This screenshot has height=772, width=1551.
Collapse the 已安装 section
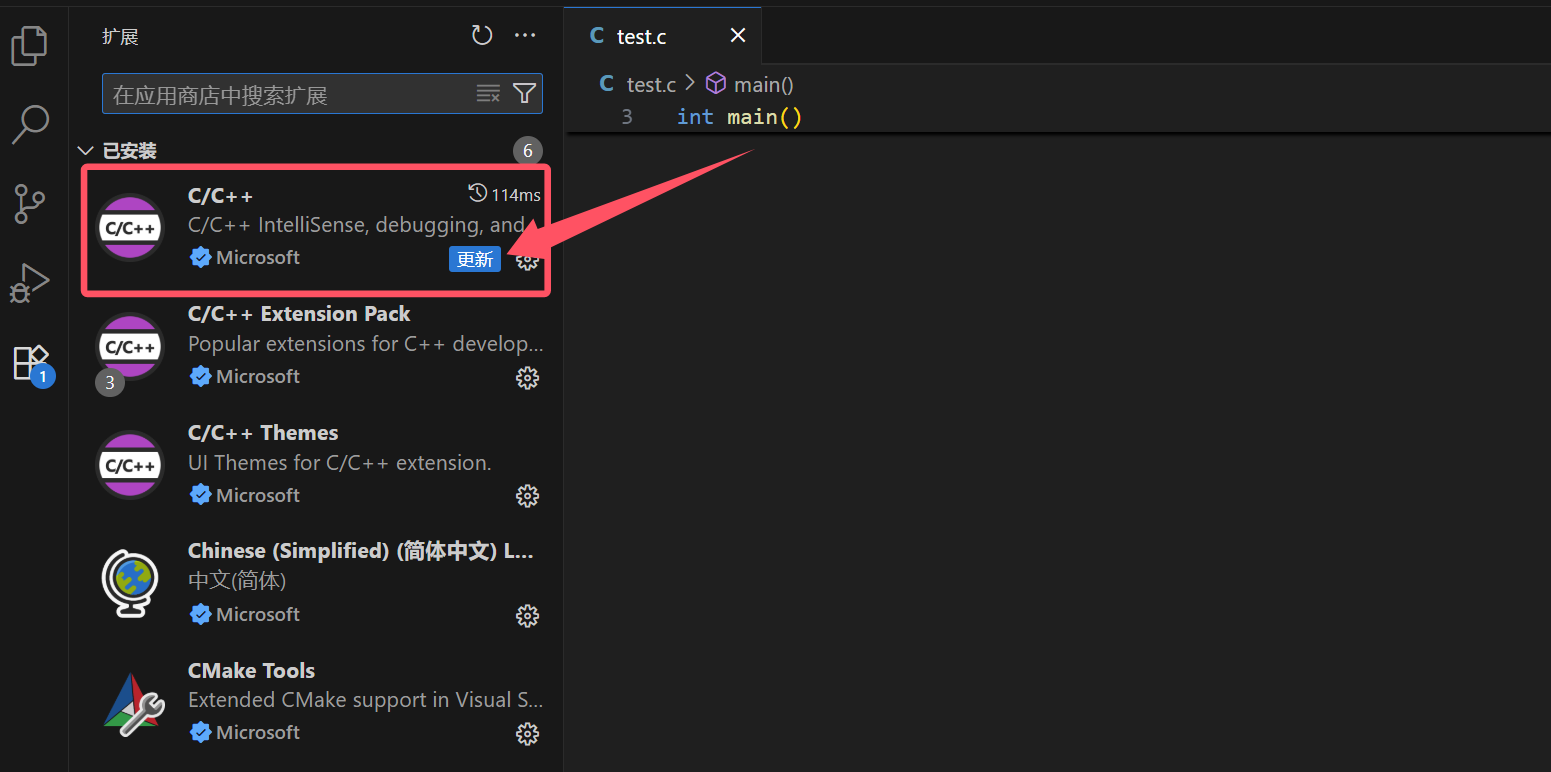click(85, 151)
